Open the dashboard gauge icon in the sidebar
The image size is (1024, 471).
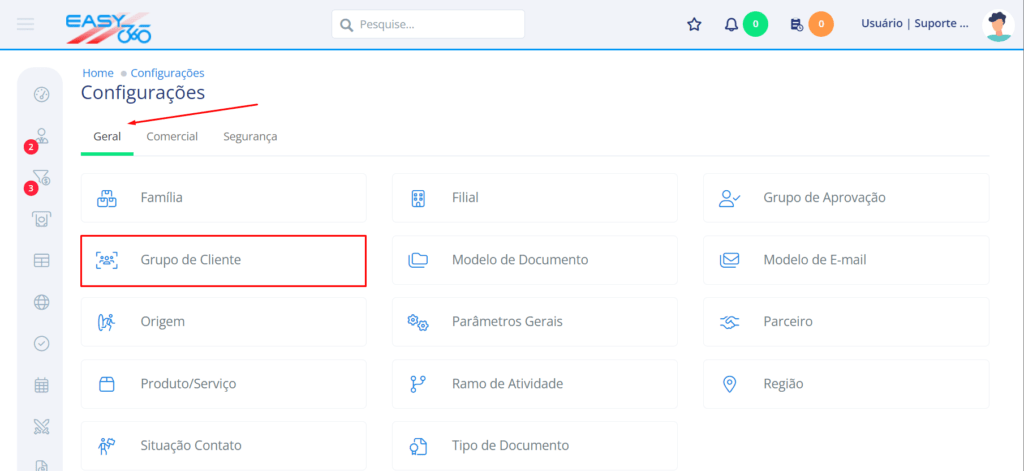42,95
